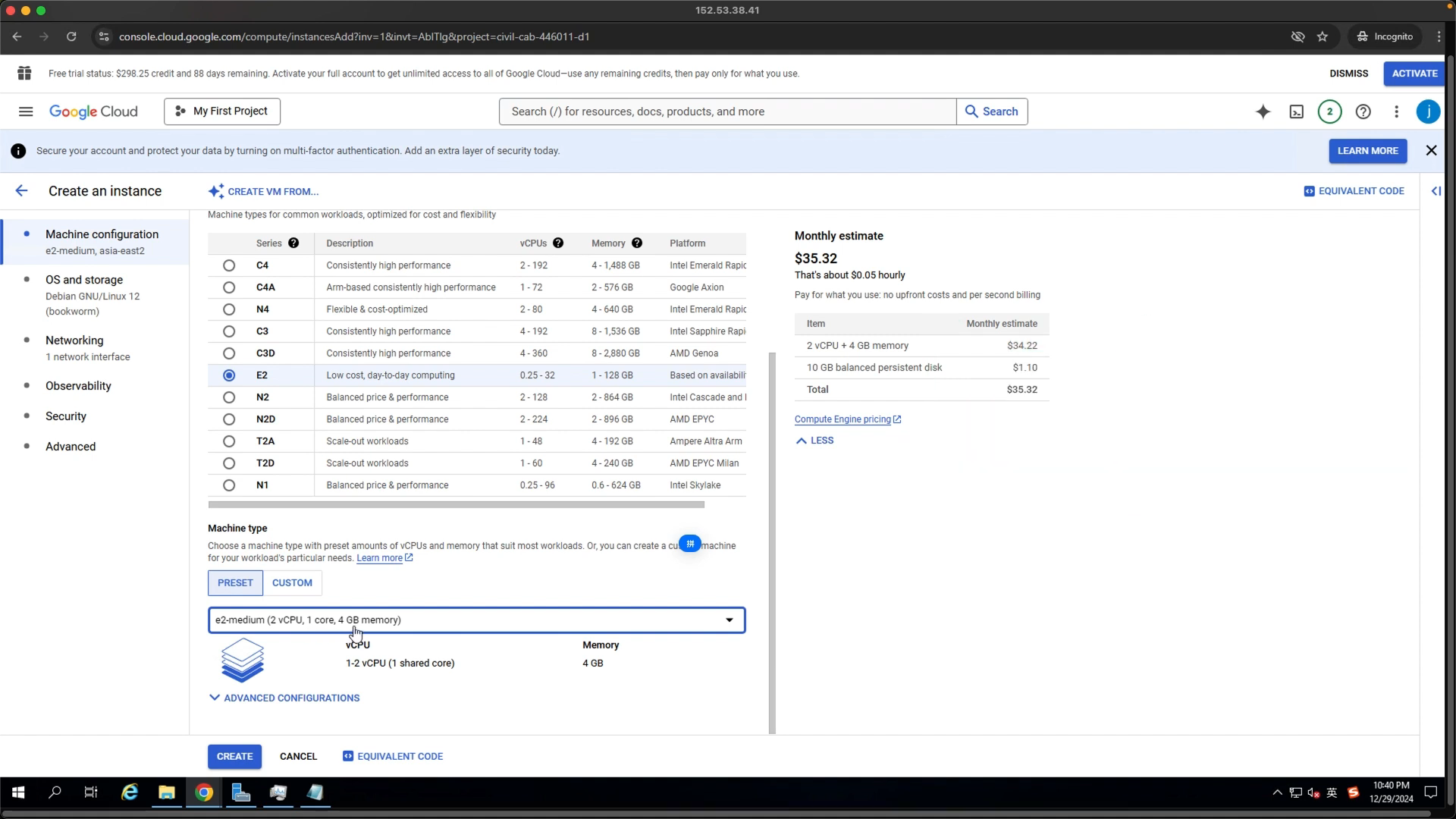Screen dimensions: 1456x819
Task: Switch to the CUSTOM machine type tab
Action: 292,583
